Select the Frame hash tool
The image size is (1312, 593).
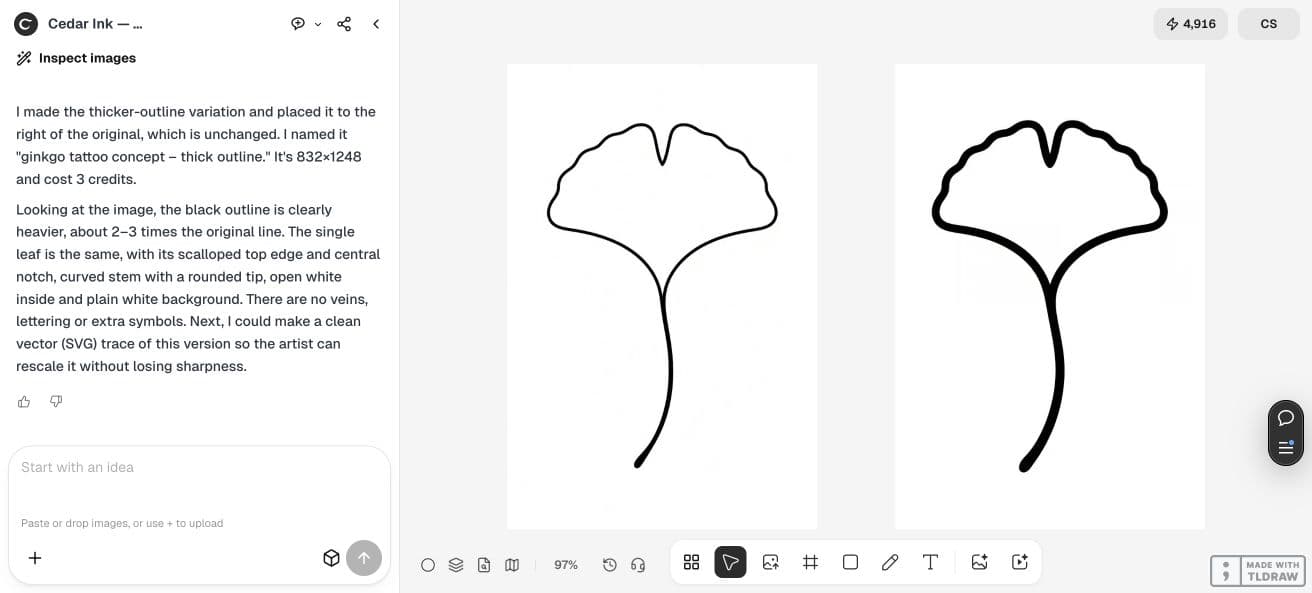(x=811, y=562)
